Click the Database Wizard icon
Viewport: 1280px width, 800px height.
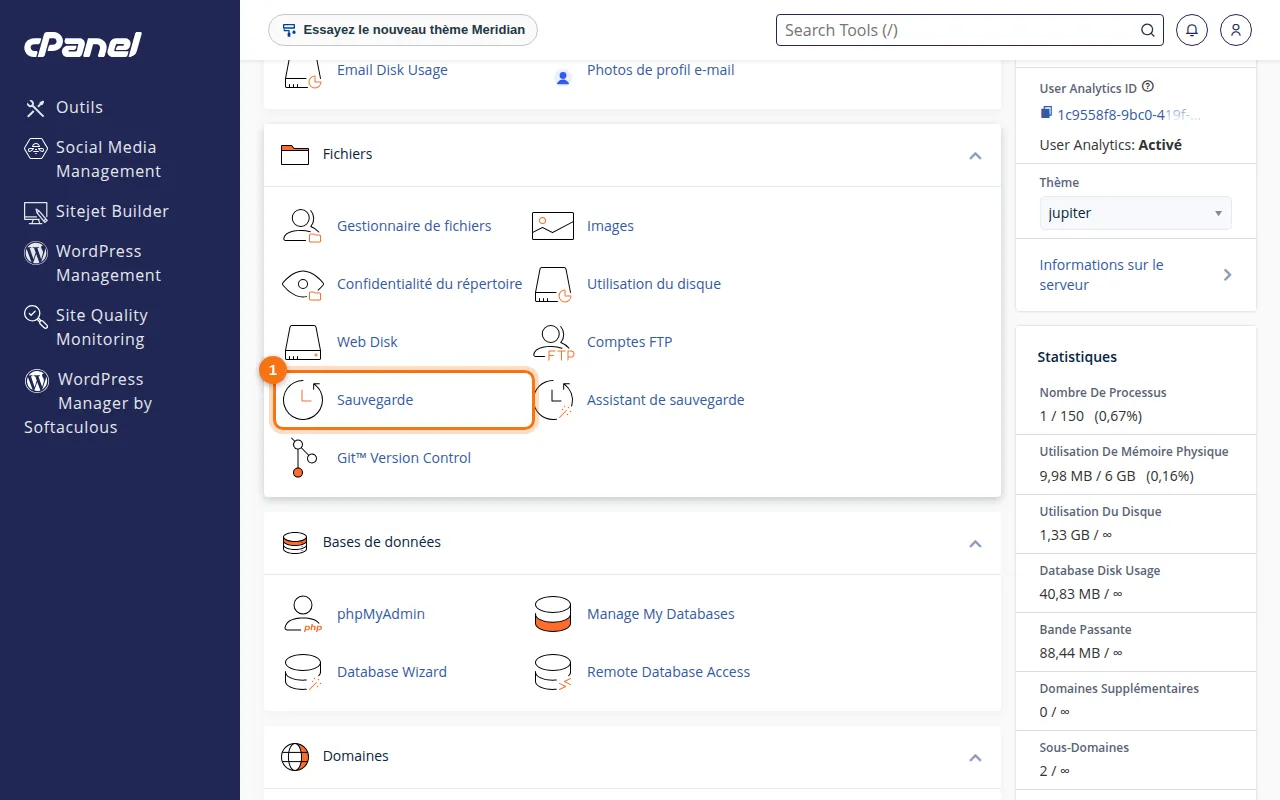tap(302, 672)
